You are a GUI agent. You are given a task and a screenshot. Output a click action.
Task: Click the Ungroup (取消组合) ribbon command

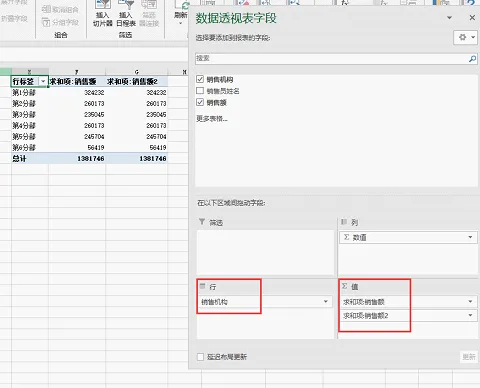coord(60,9)
